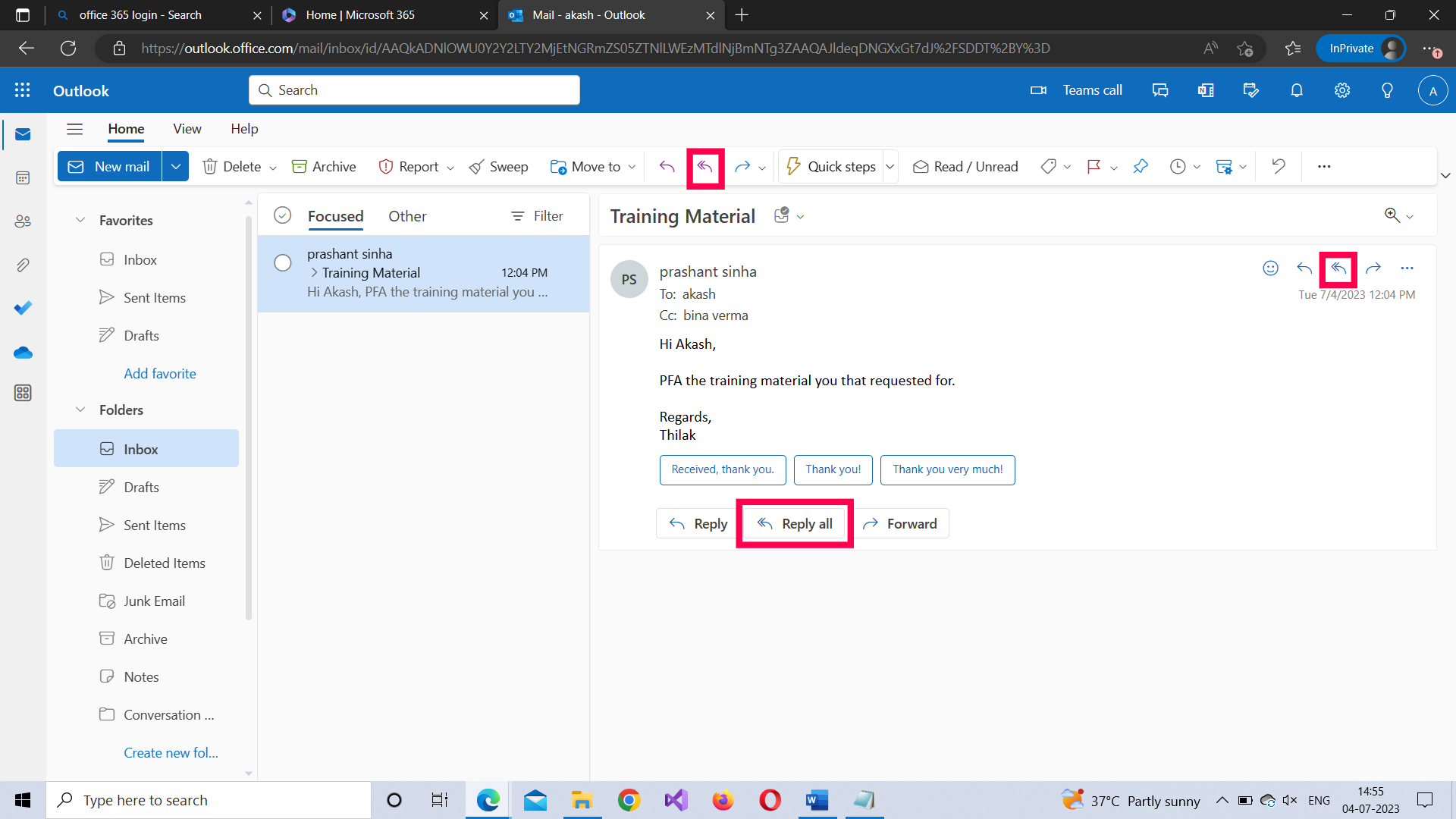The width and height of the screenshot is (1456, 819).
Task: Open the More apps icon in rail
Action: [x=23, y=393]
